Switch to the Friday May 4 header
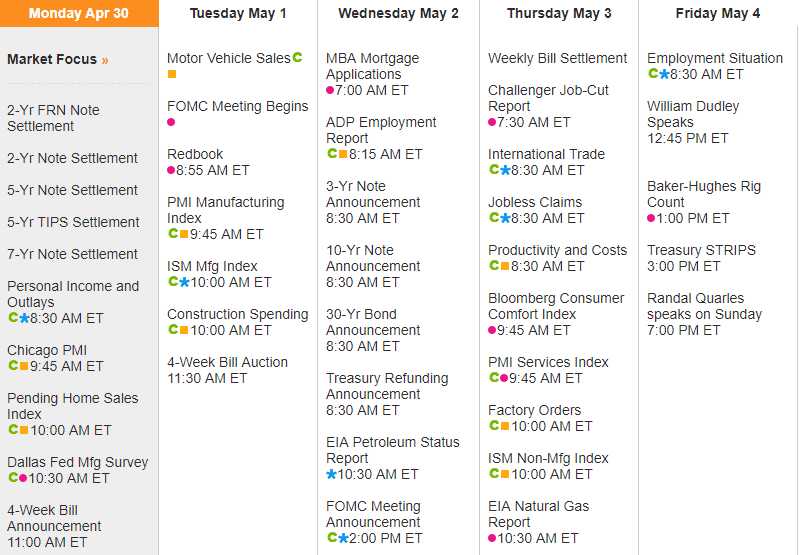The width and height of the screenshot is (799, 555). [x=718, y=14]
